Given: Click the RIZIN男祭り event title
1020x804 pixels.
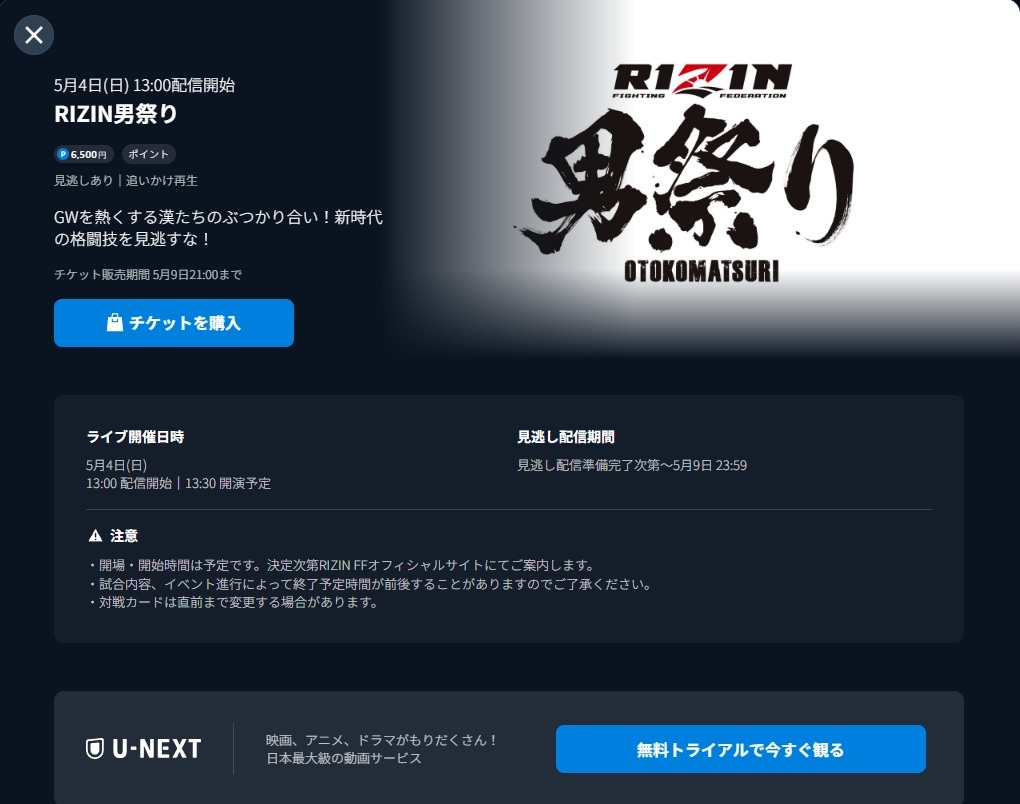Looking at the screenshot, I should [116, 114].
